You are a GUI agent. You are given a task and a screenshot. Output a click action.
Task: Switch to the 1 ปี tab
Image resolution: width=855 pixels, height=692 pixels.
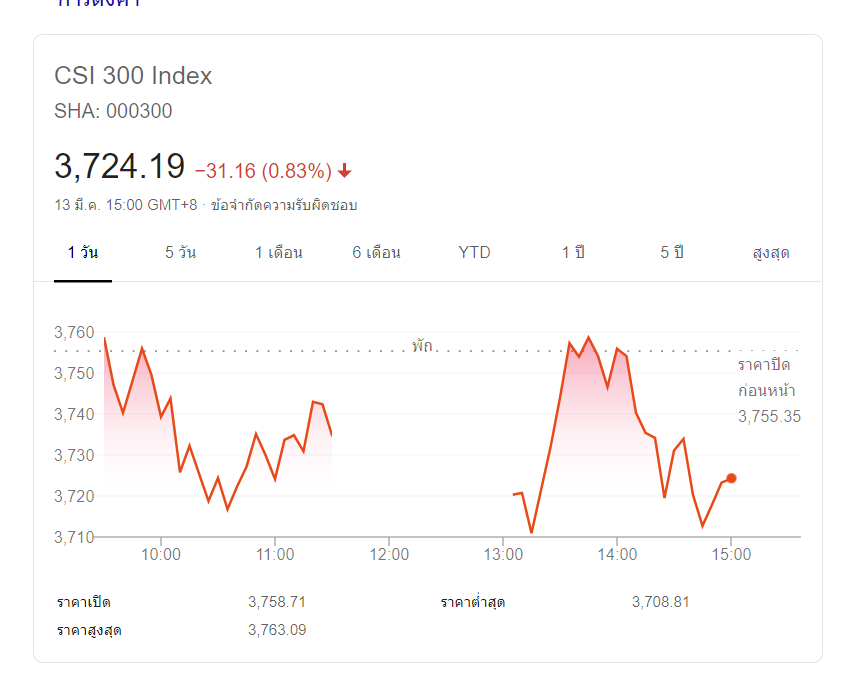click(x=573, y=252)
